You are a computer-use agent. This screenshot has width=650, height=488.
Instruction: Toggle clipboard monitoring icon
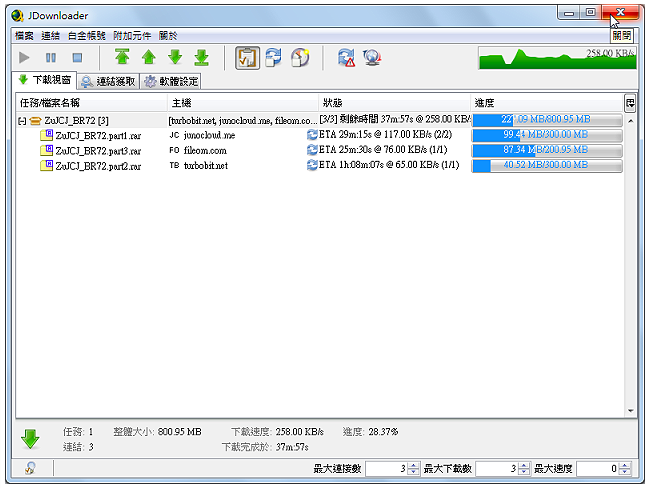(247, 58)
